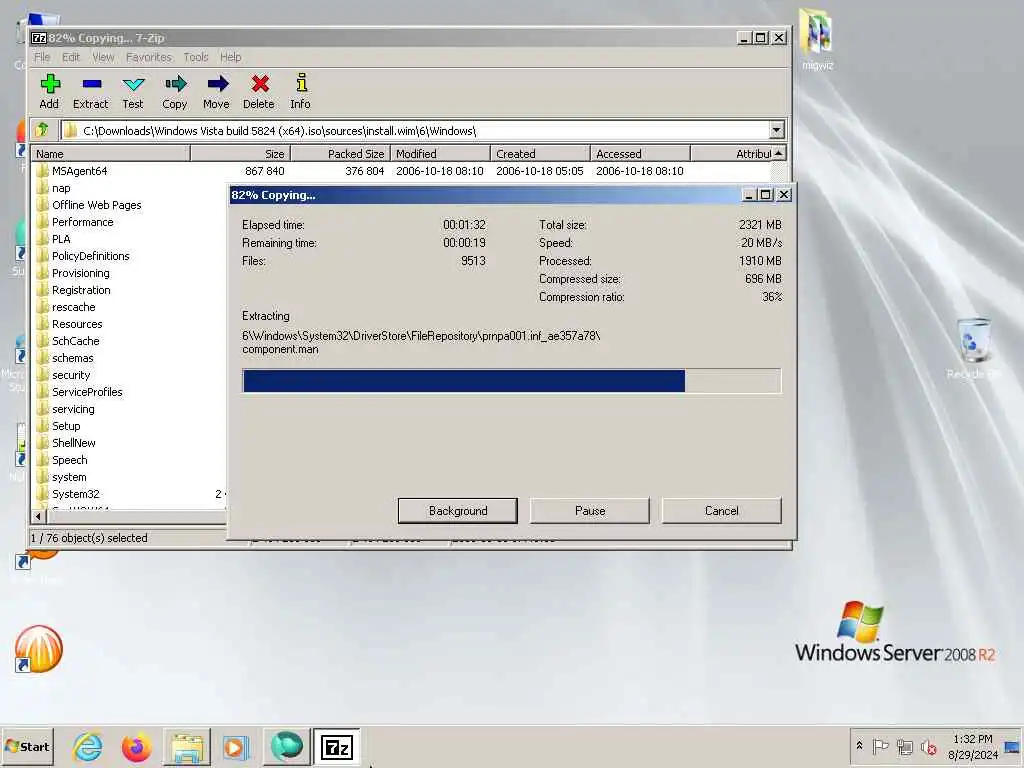Select the schemas folder

point(72,358)
